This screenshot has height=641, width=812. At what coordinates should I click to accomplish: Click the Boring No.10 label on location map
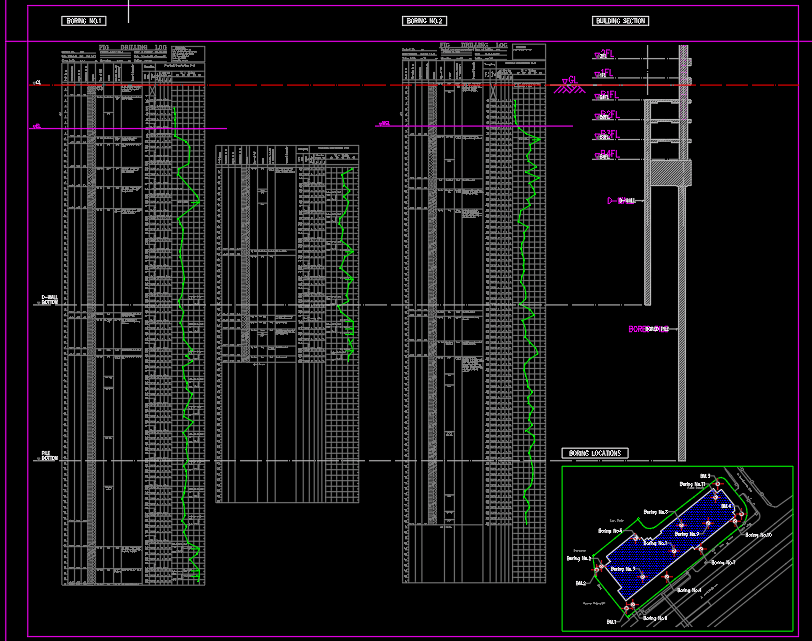click(x=759, y=535)
